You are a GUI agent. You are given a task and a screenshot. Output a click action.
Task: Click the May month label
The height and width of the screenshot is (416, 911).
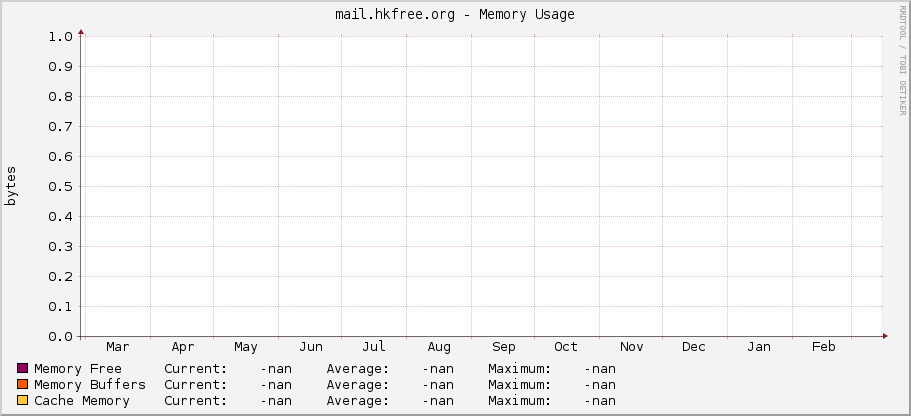pos(246,347)
